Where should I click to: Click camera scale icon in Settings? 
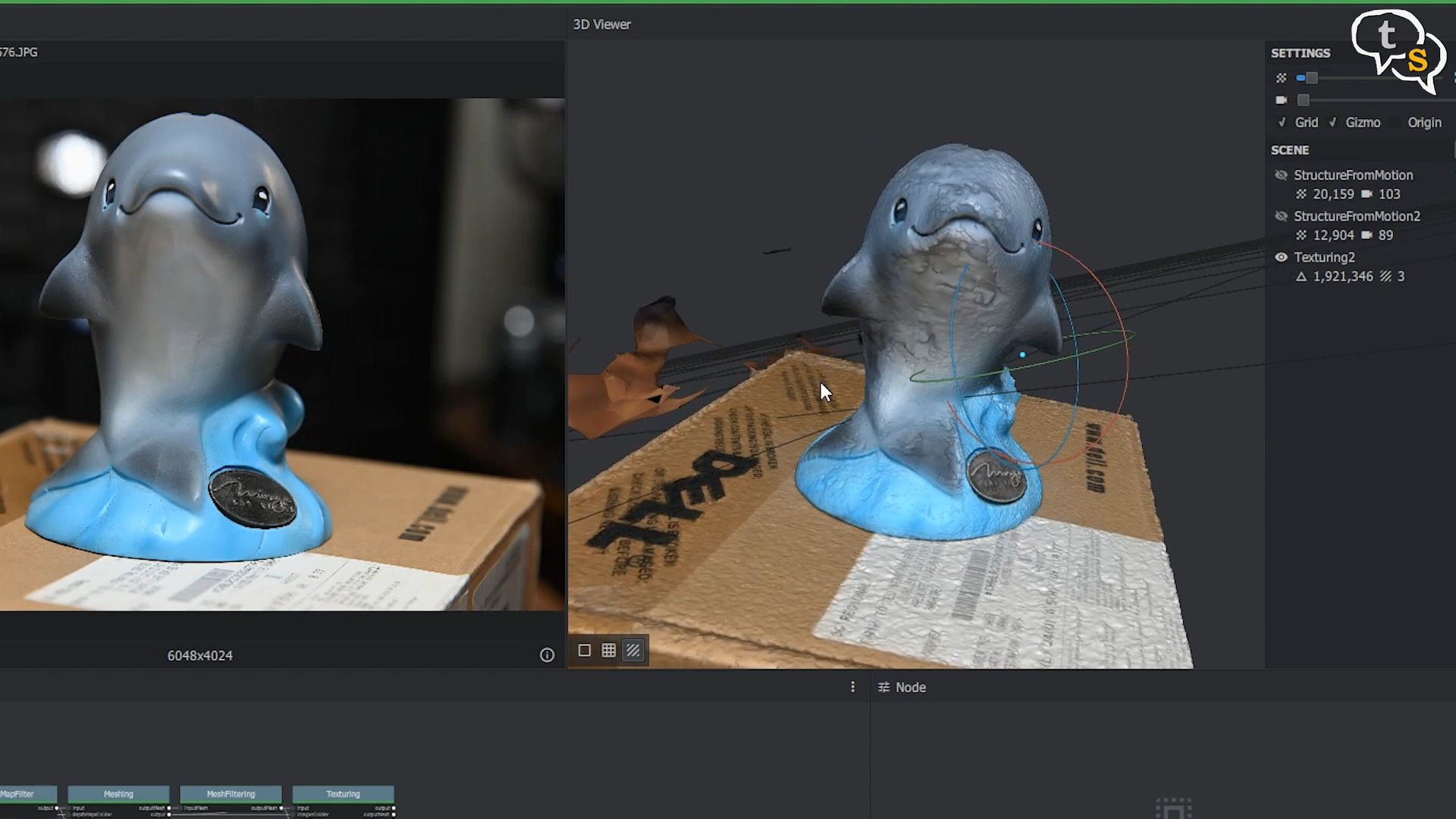tap(1281, 100)
